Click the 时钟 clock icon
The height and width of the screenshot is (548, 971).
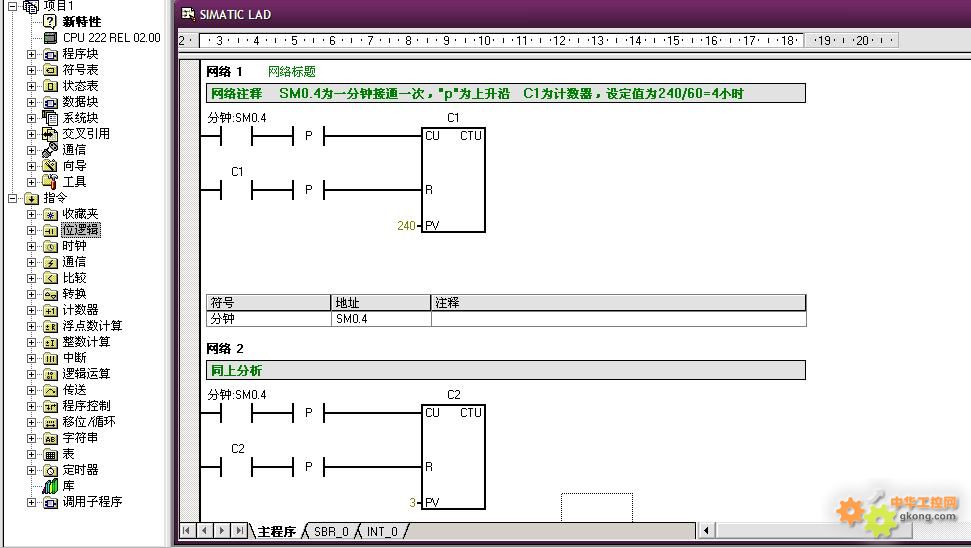[50, 246]
